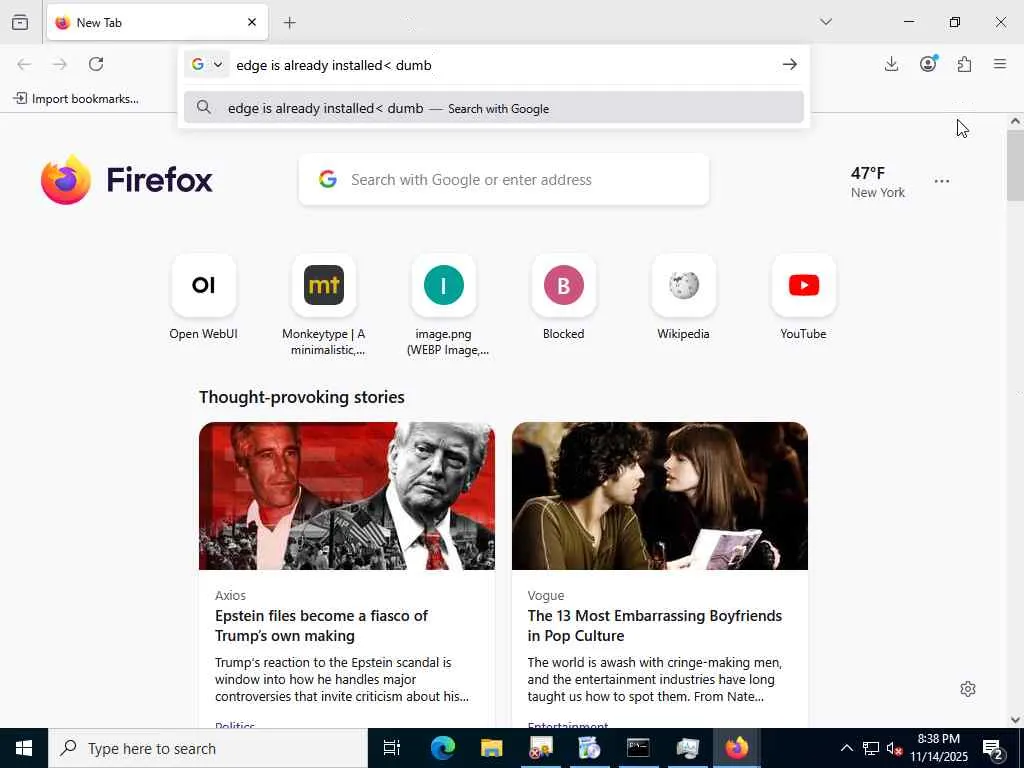The image size is (1024, 768).
Task: Open the network status tray icon
Action: tap(871, 748)
